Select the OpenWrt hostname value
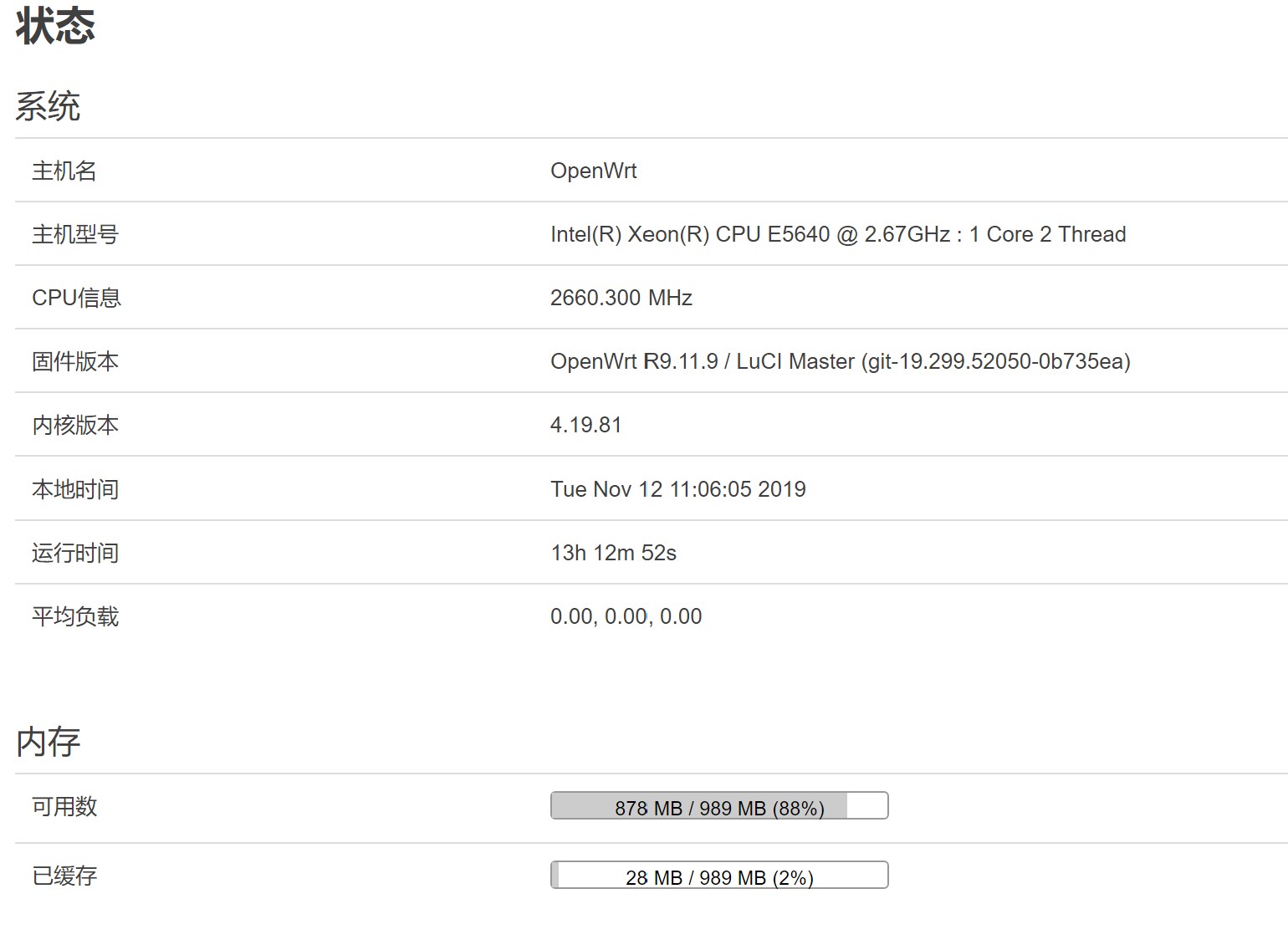The image size is (1288, 950). (x=593, y=171)
